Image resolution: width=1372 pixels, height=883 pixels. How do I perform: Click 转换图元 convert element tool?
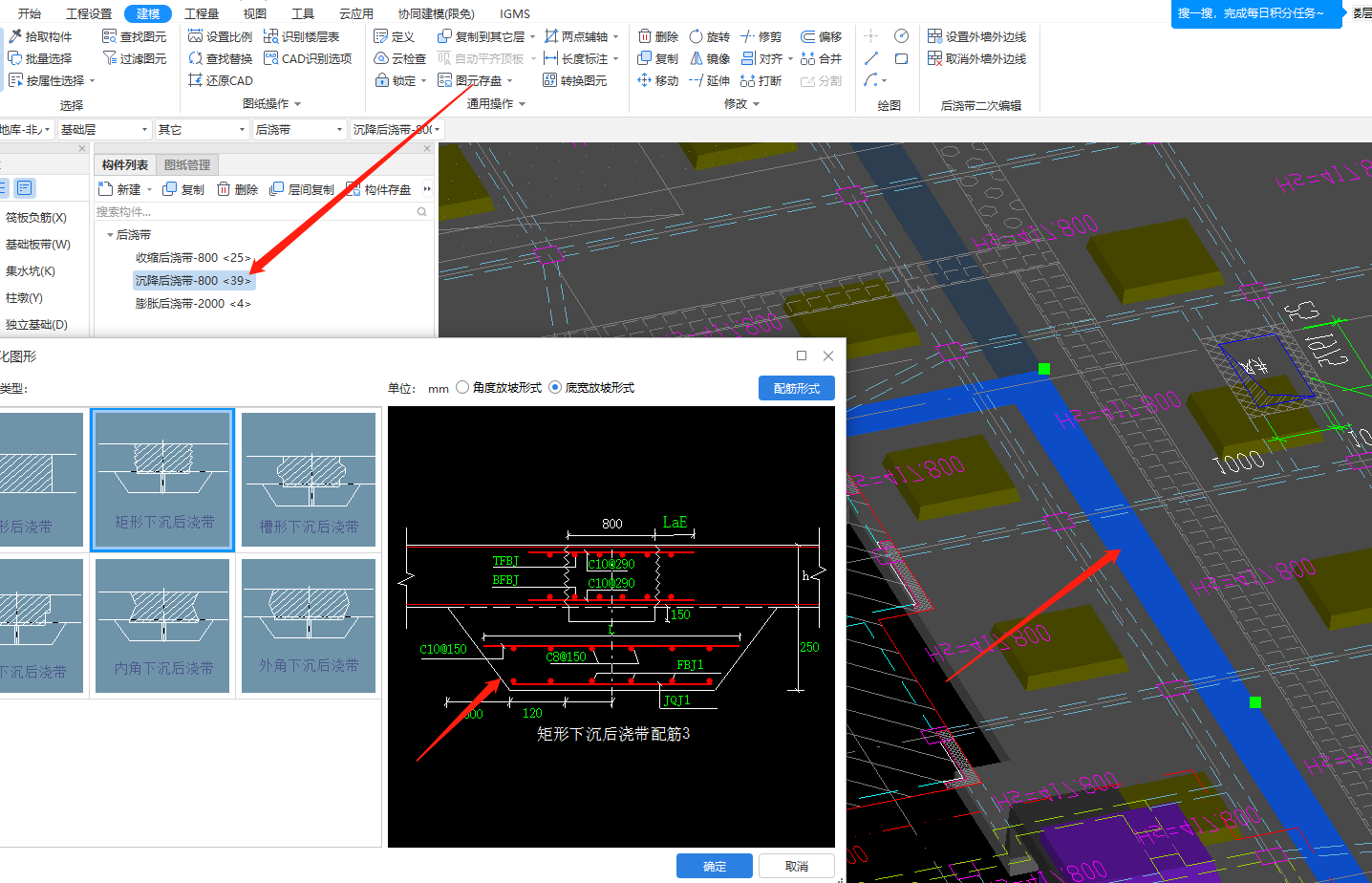(x=574, y=80)
